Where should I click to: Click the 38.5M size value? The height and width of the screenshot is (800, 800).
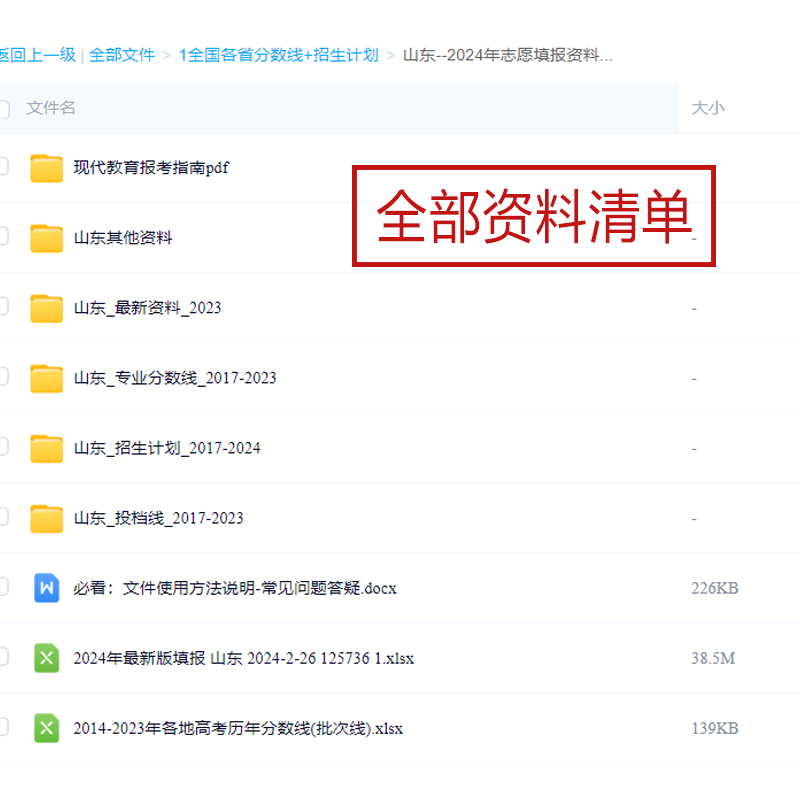tap(713, 658)
